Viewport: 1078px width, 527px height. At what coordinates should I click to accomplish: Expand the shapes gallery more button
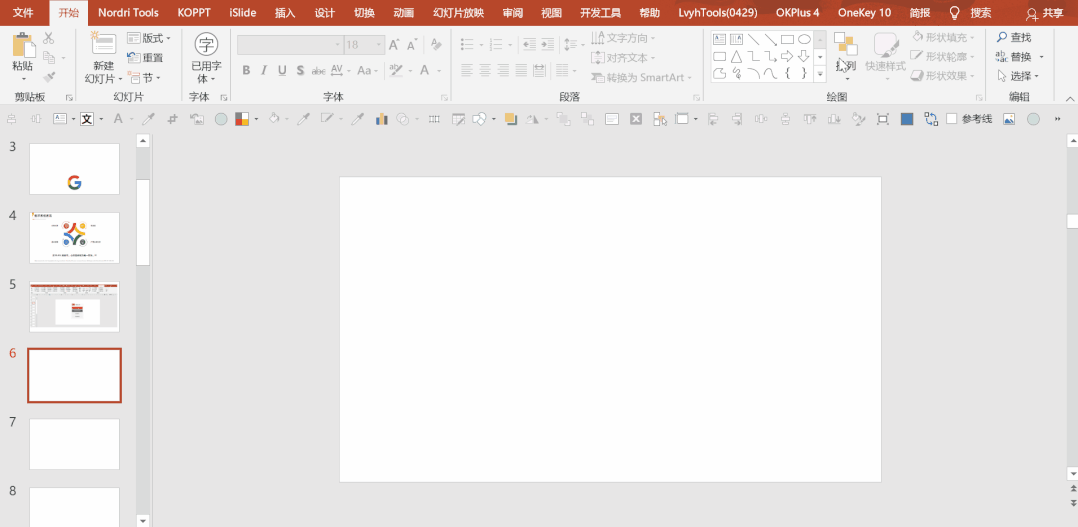coord(820,73)
